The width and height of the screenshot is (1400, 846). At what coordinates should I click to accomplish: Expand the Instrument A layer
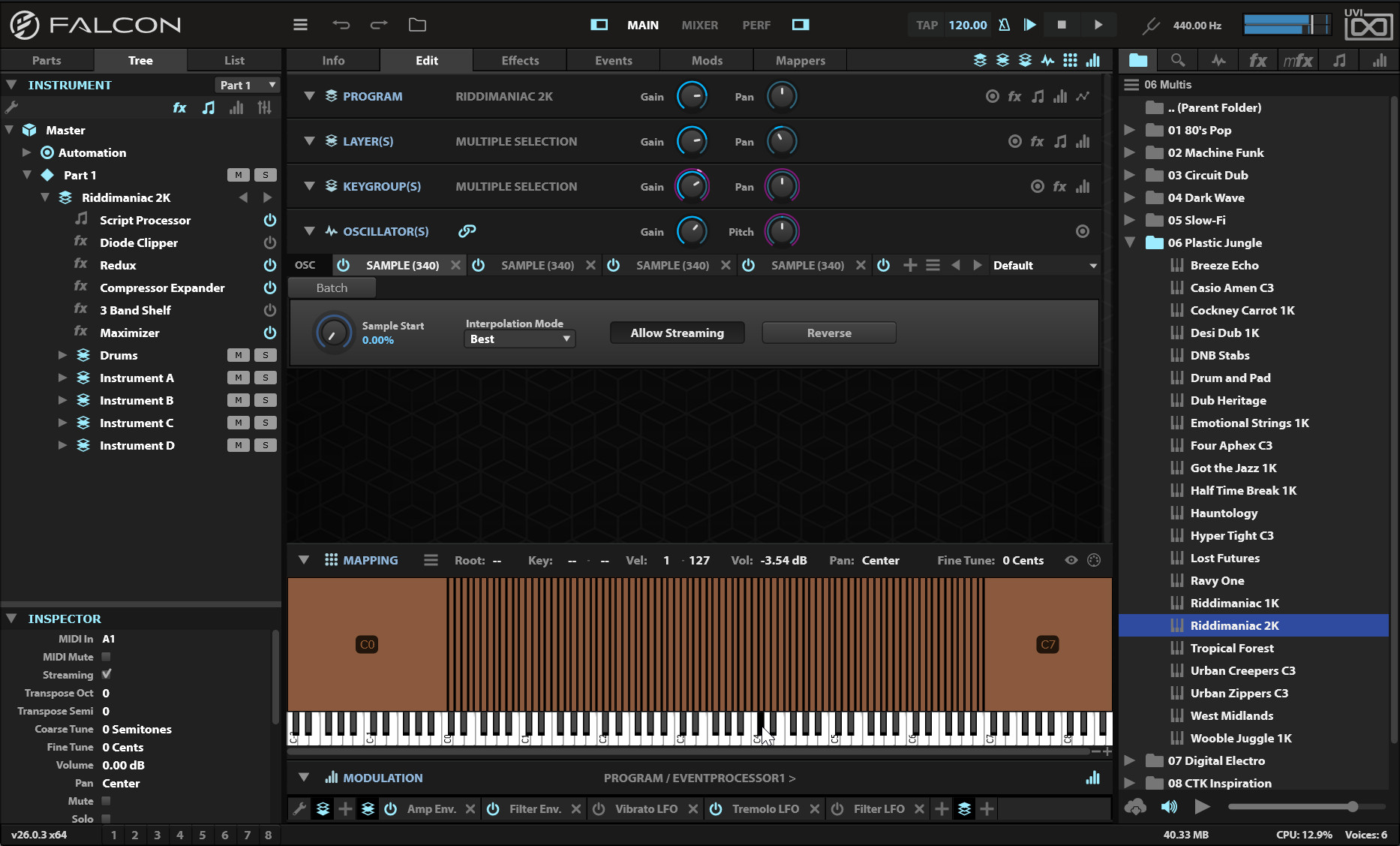coord(63,378)
